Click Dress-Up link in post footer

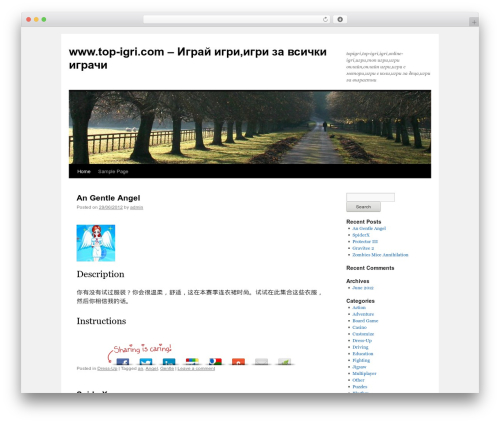click(x=107, y=369)
